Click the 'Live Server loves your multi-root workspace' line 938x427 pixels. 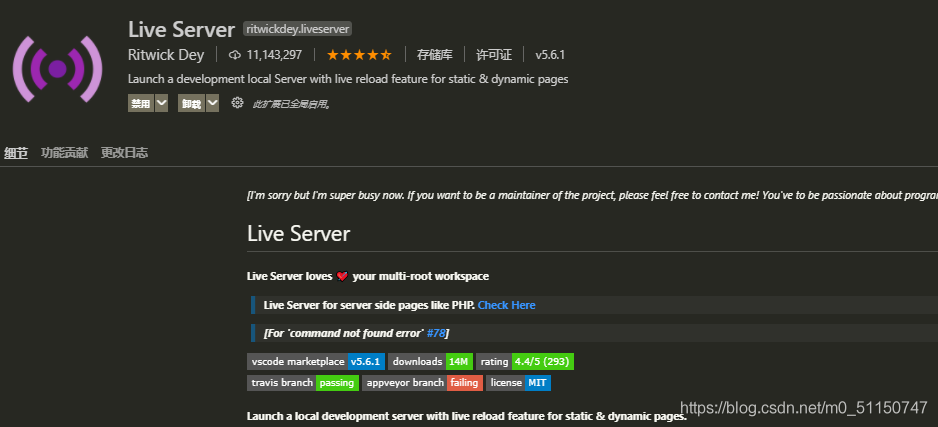pos(368,276)
